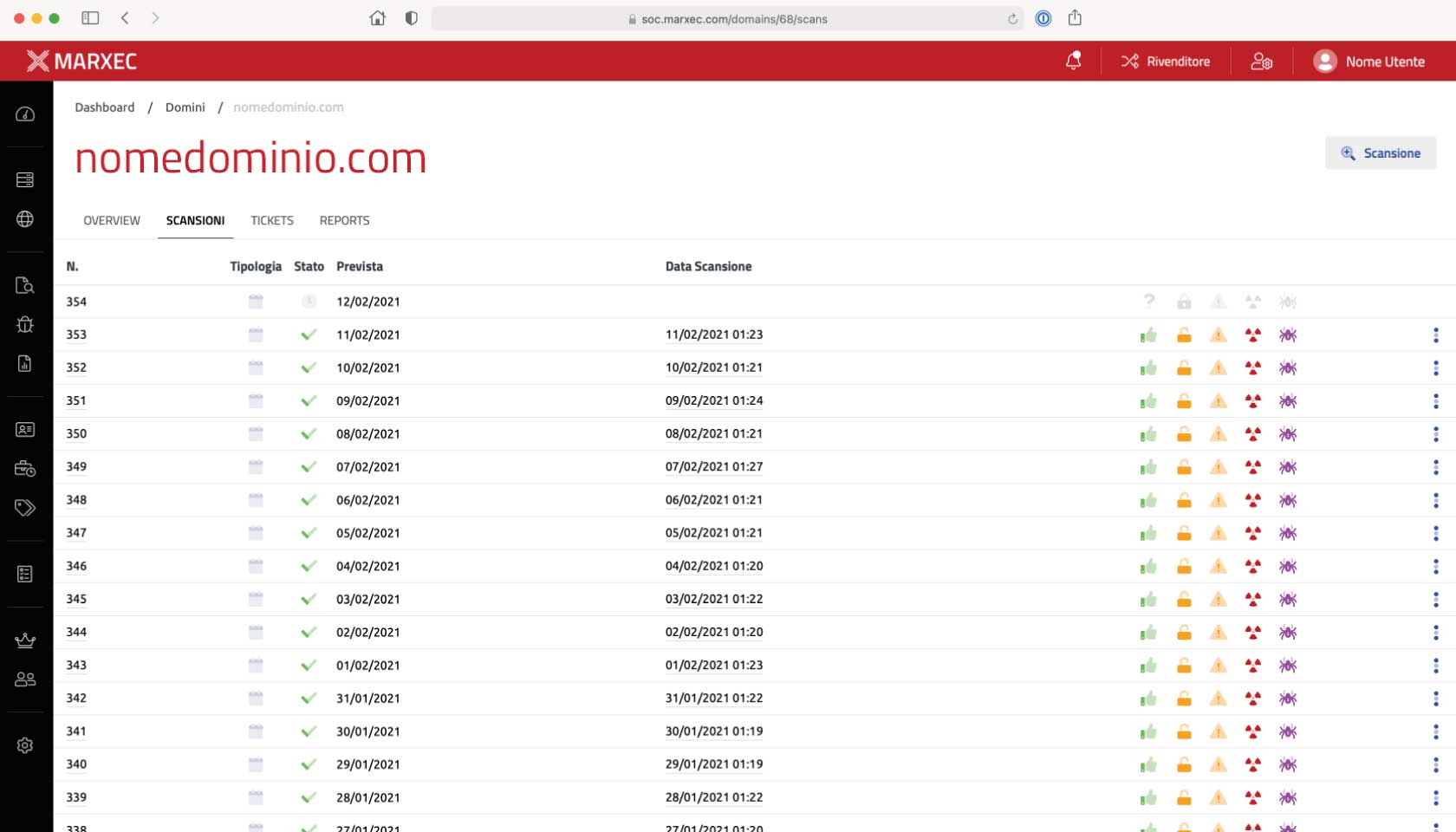This screenshot has height=832, width=1456.
Task: Open the three-dot menu for scan 339
Action: [1436, 797]
